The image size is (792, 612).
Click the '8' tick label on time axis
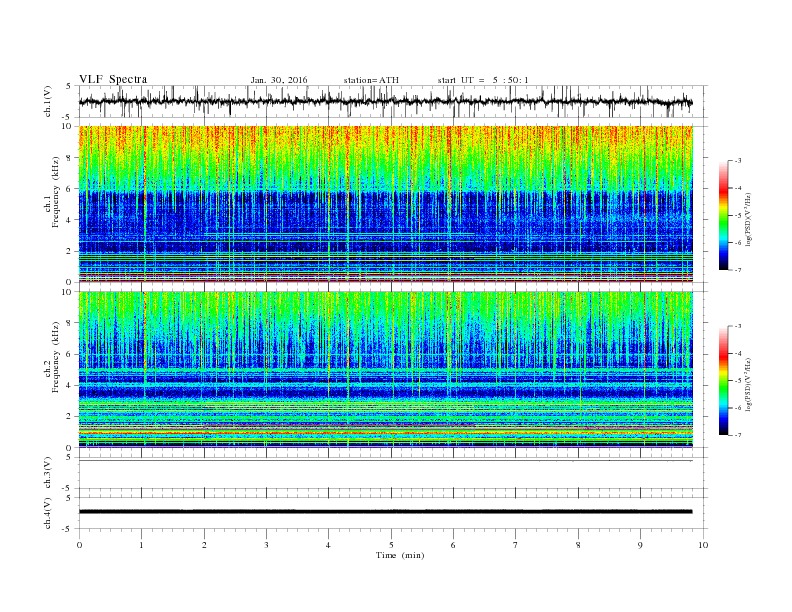pos(578,545)
